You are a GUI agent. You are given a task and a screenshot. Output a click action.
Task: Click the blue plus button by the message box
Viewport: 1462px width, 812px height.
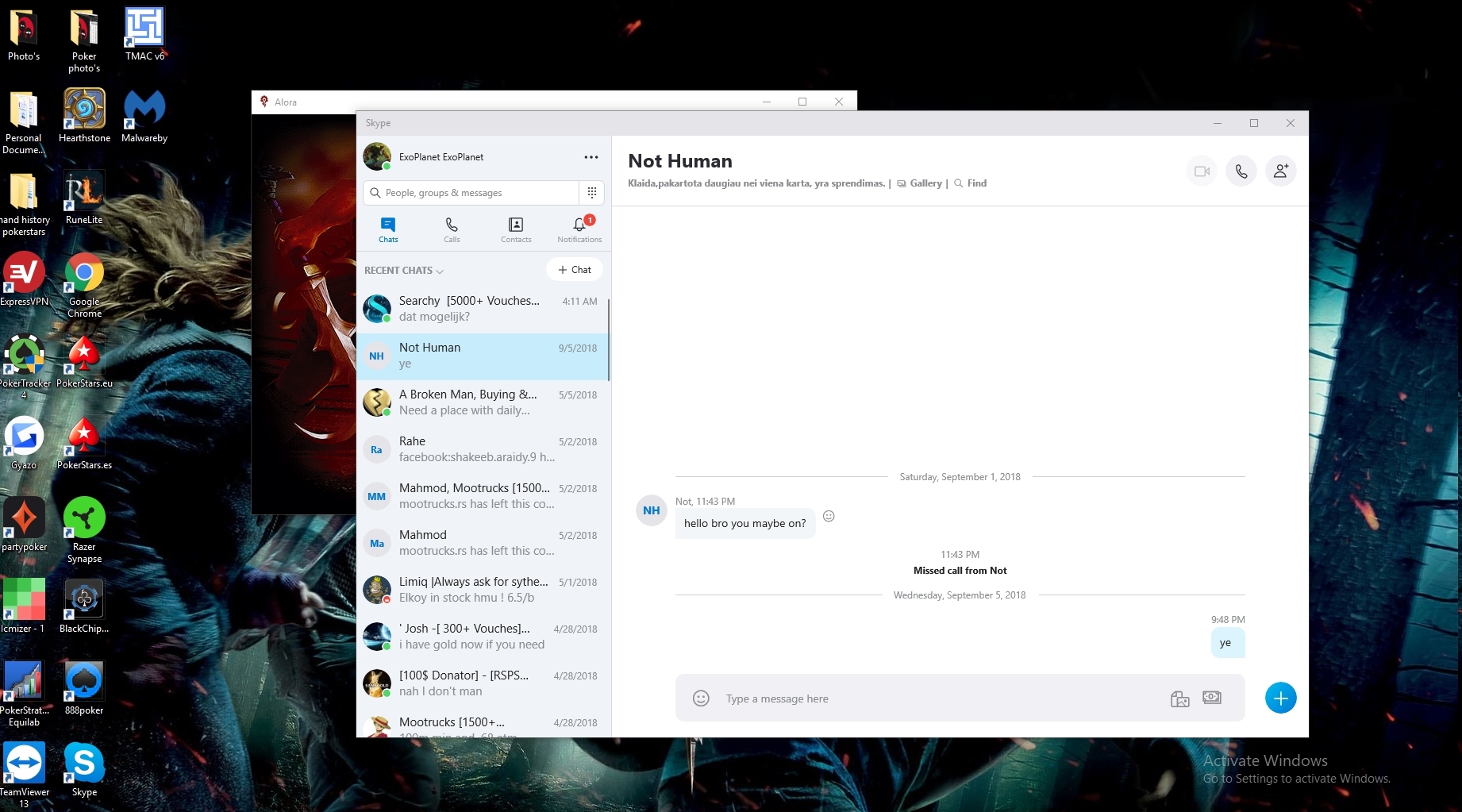1280,698
